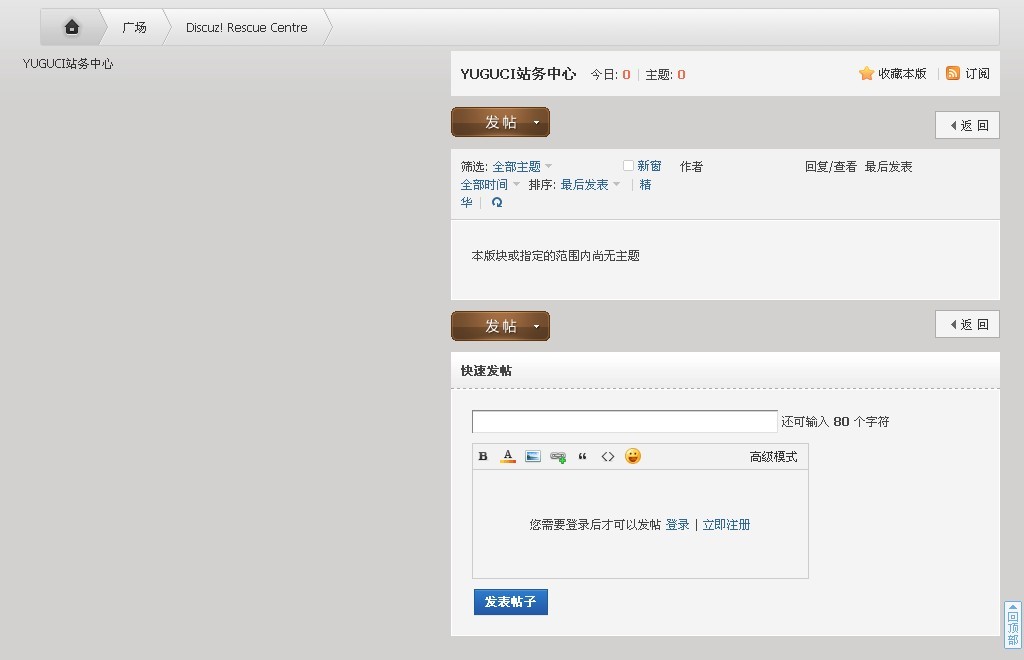Click the 收藏本版 star icon

(x=866, y=73)
